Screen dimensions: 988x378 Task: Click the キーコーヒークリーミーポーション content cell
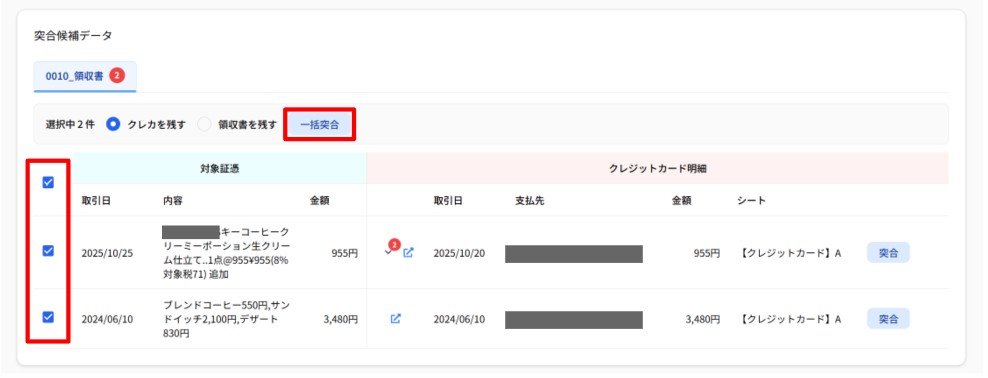click(227, 253)
